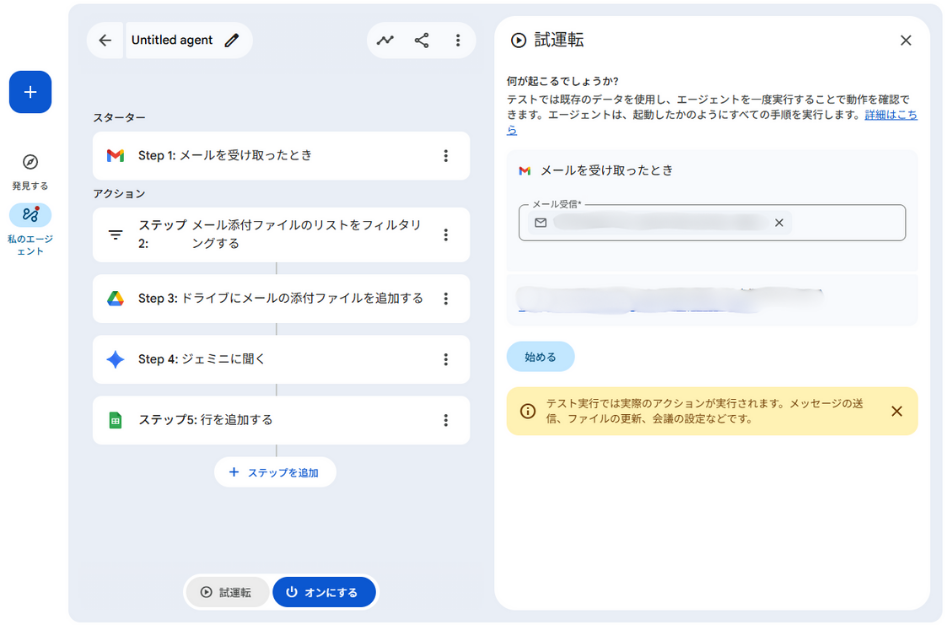
Task: Open the kebab menu for Step 1
Action: click(x=446, y=156)
